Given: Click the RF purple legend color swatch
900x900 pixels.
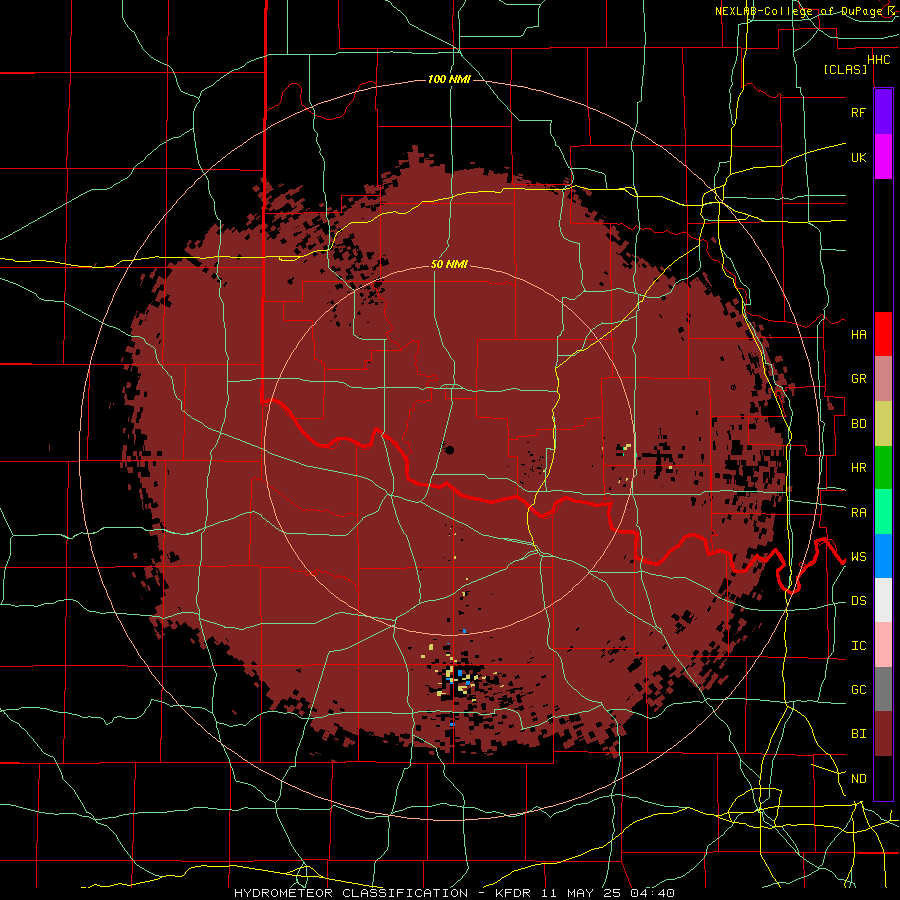Looking at the screenshot, I should [883, 112].
